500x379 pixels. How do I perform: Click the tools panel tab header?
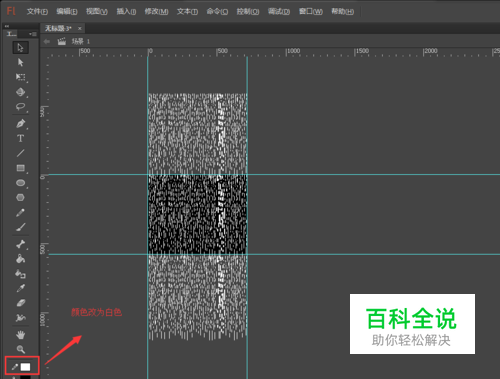(12, 34)
